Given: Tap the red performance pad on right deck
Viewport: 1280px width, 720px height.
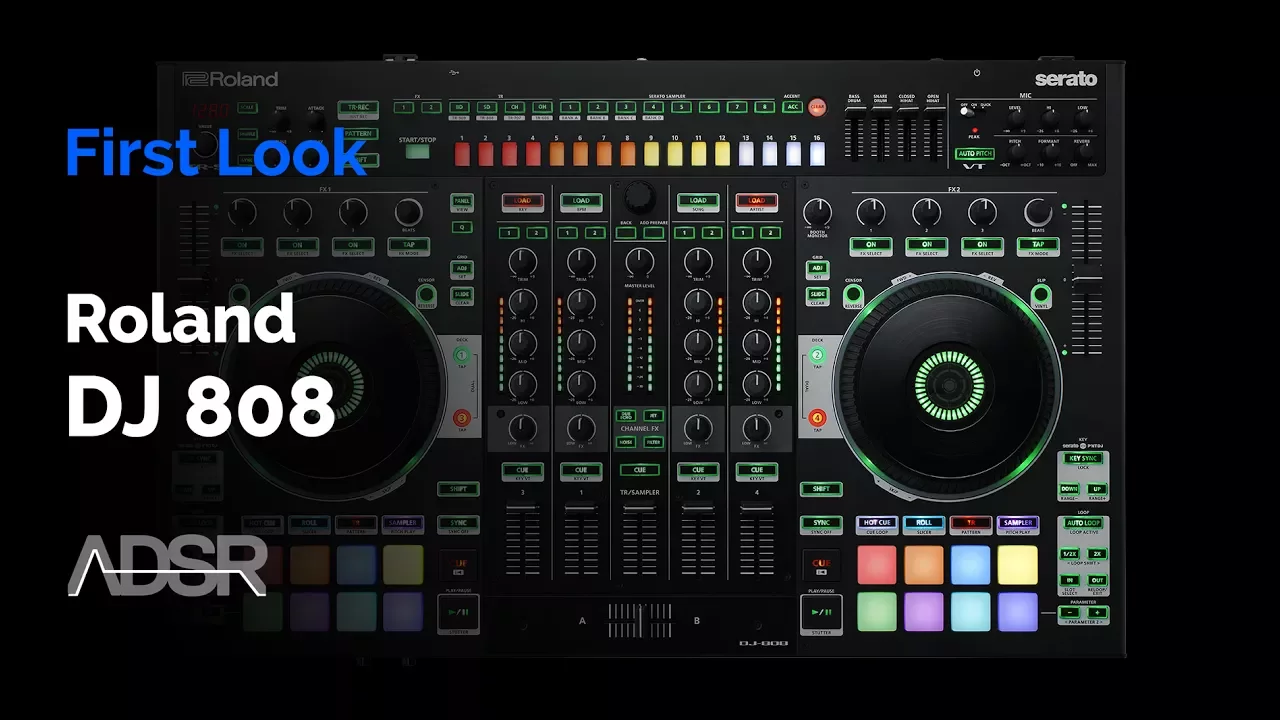Looking at the screenshot, I should click(x=877, y=565).
